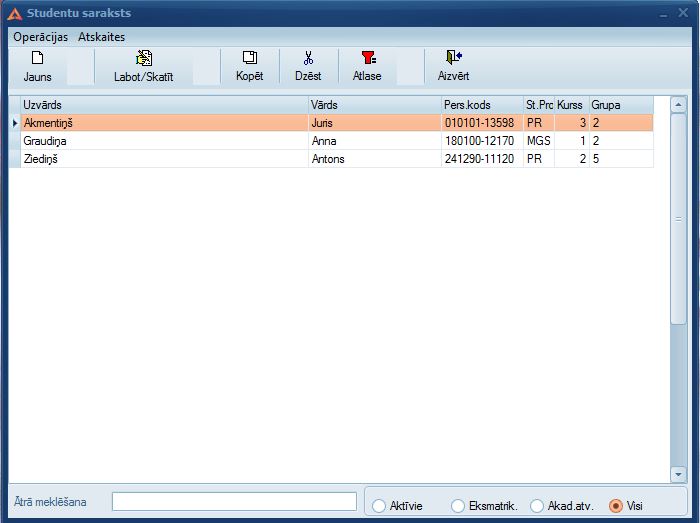Image resolution: width=700 pixels, height=523 pixels.
Task: Select the Eksmatrik. radio button
Action: click(458, 506)
